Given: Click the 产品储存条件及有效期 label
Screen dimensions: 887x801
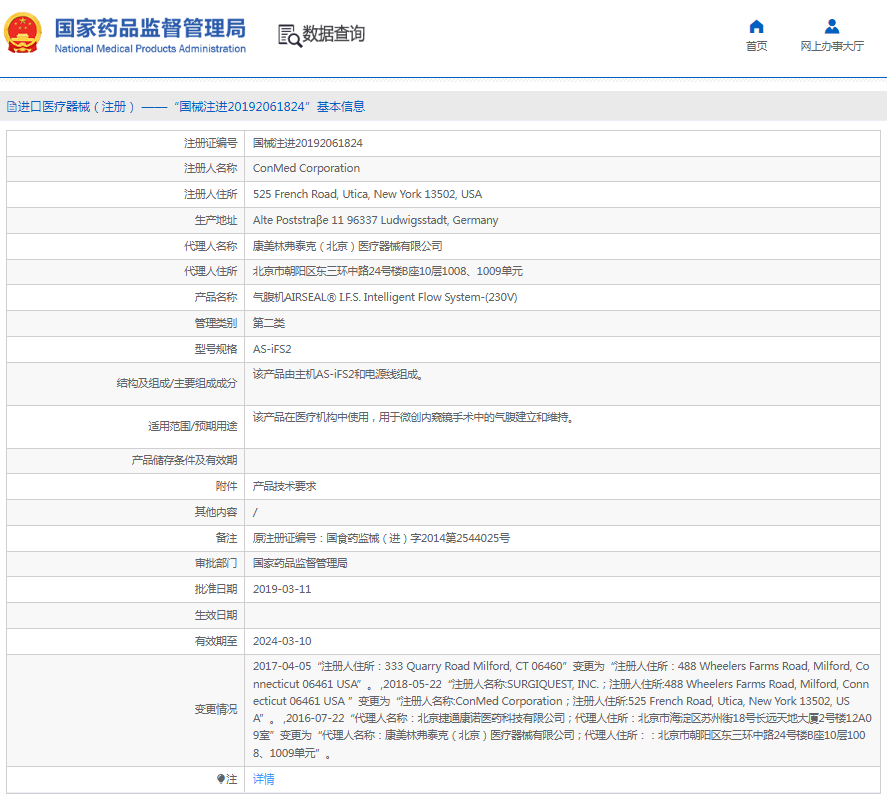Looking at the screenshot, I should tap(184, 460).
